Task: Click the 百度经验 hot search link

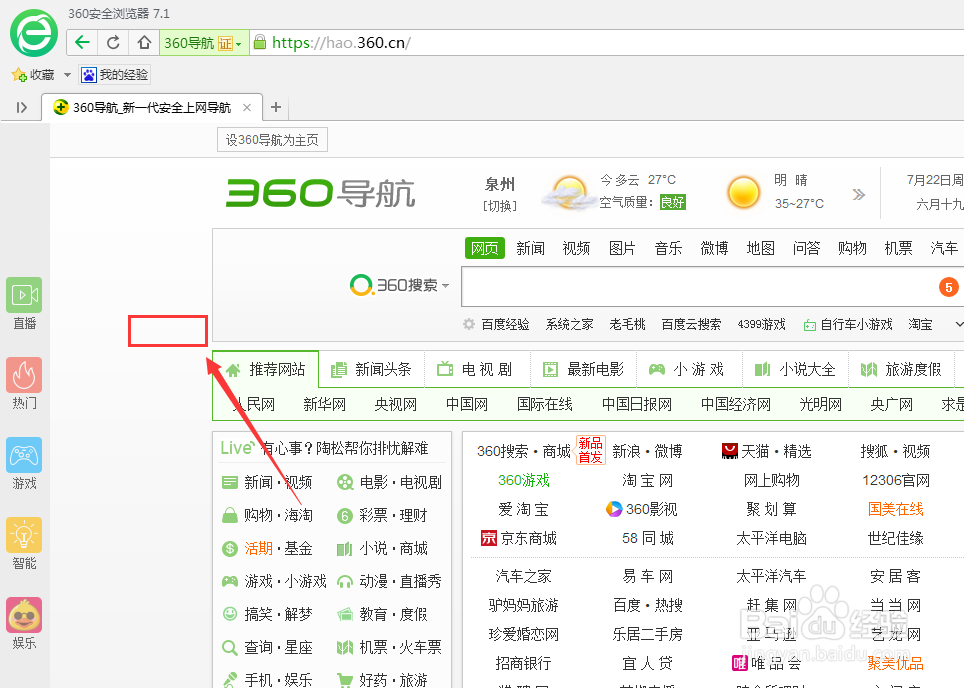Action: [x=505, y=324]
